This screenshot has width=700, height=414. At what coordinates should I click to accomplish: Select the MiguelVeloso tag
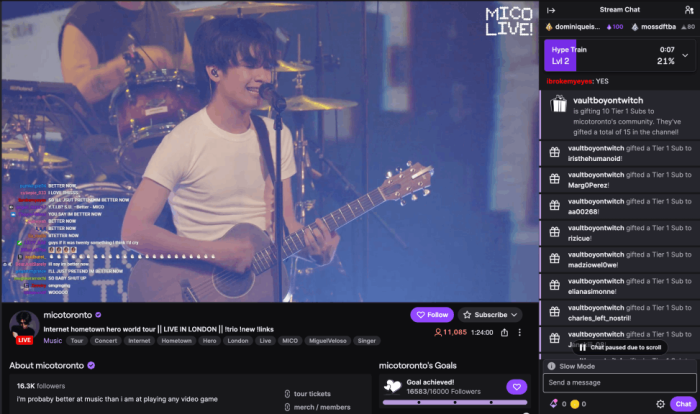tap(328, 341)
